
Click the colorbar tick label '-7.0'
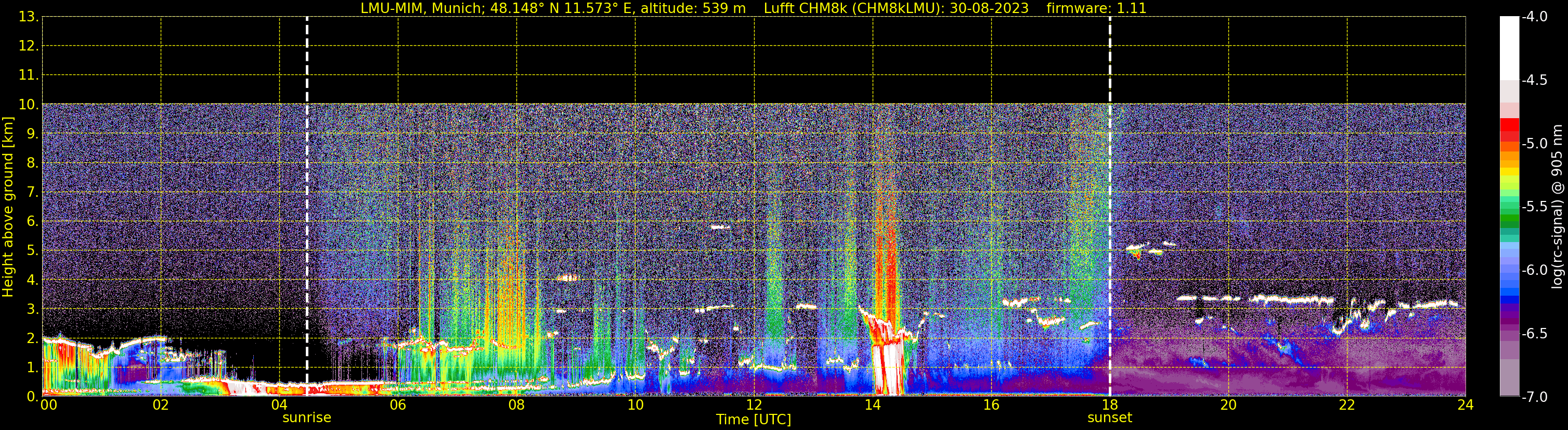click(1534, 397)
